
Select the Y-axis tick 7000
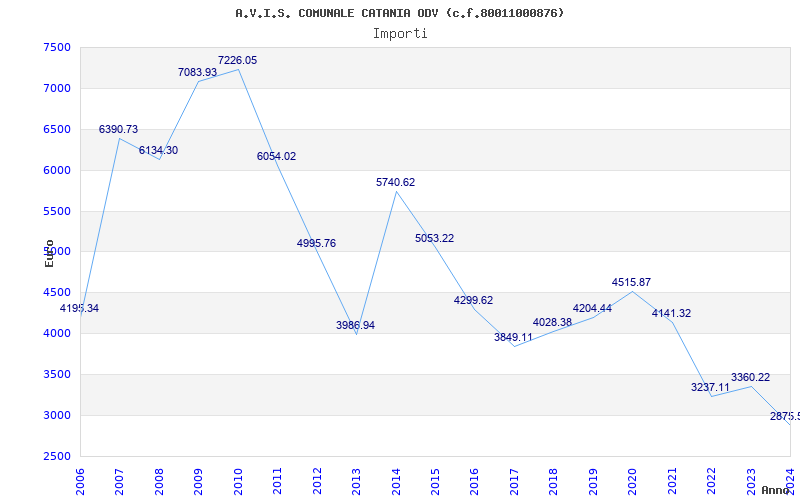tap(57, 88)
